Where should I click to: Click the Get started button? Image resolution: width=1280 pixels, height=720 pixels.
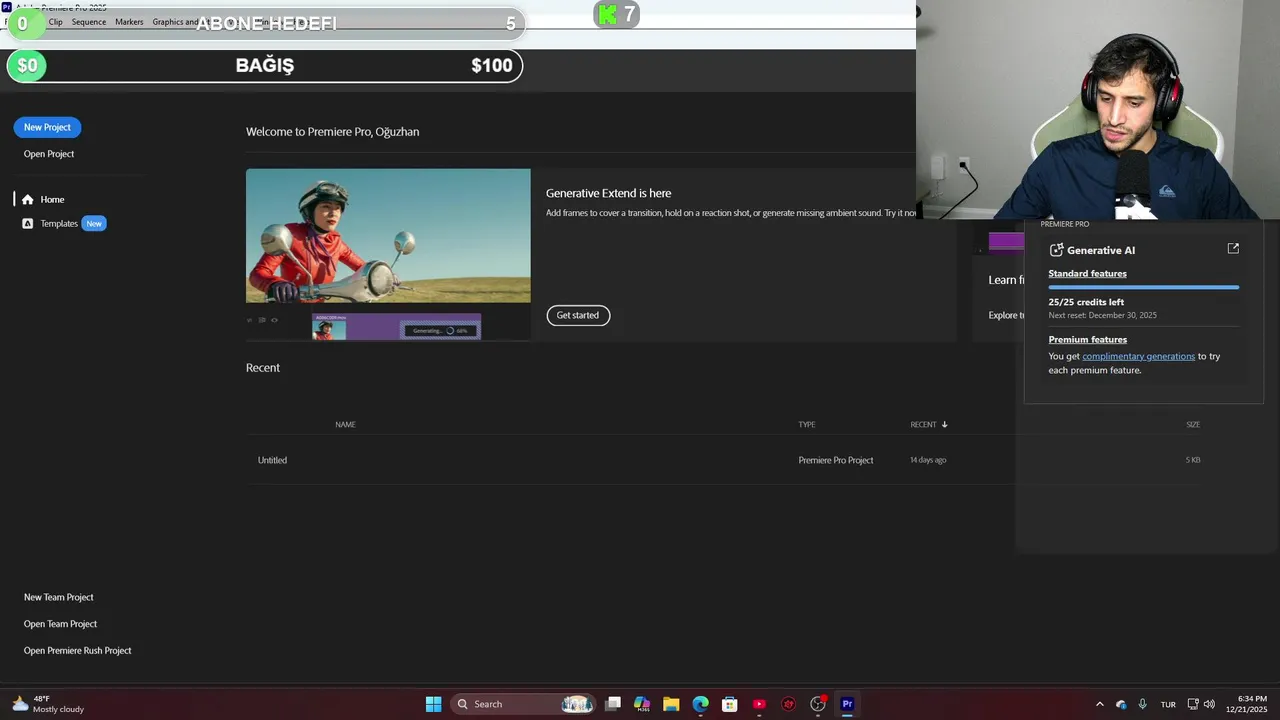pos(578,315)
